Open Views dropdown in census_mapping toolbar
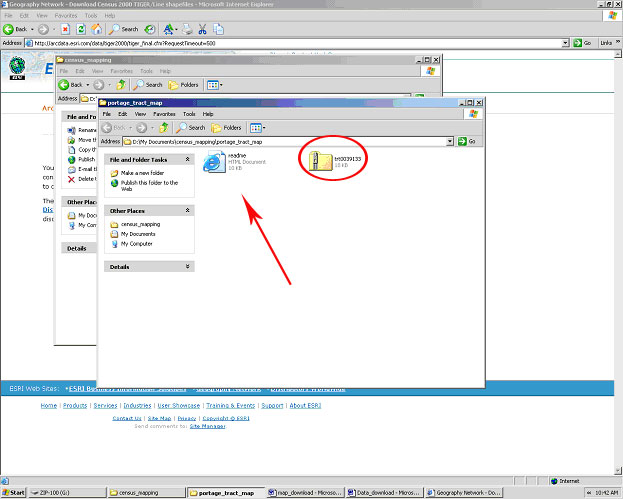Screen dimensions: 623x499 pyautogui.click(x=215, y=85)
